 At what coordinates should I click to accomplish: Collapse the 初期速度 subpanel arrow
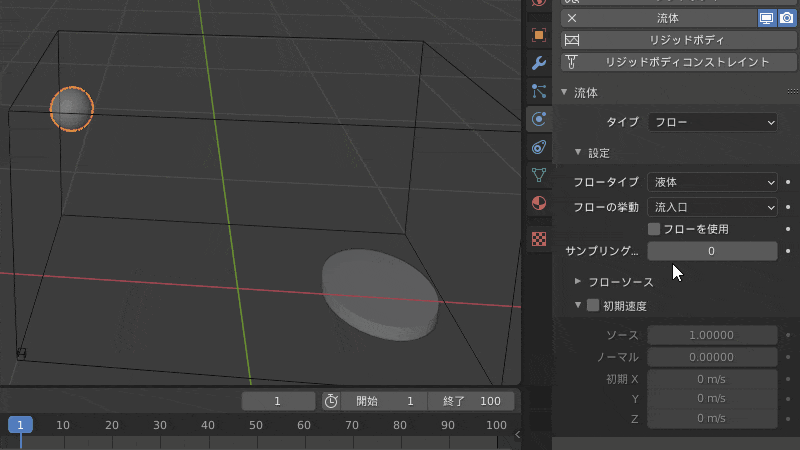[x=578, y=305]
